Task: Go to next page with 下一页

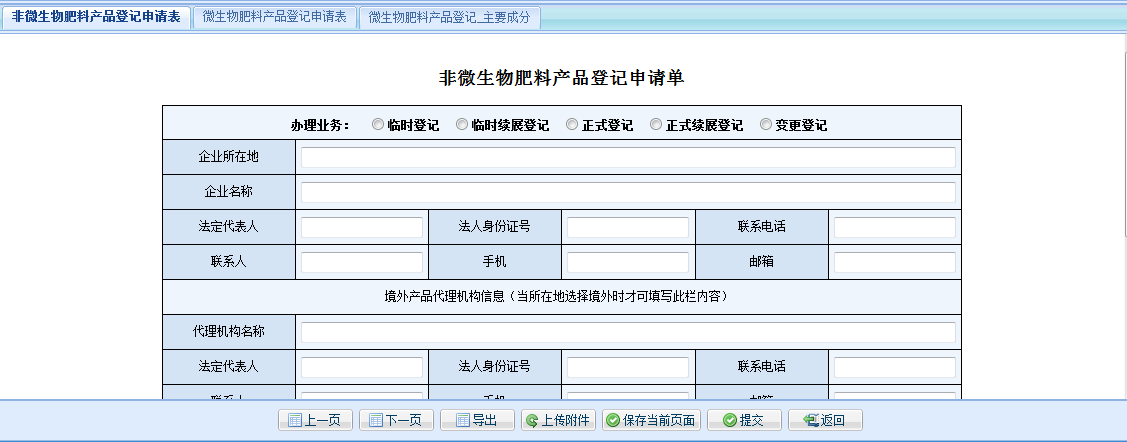Action: (396, 420)
